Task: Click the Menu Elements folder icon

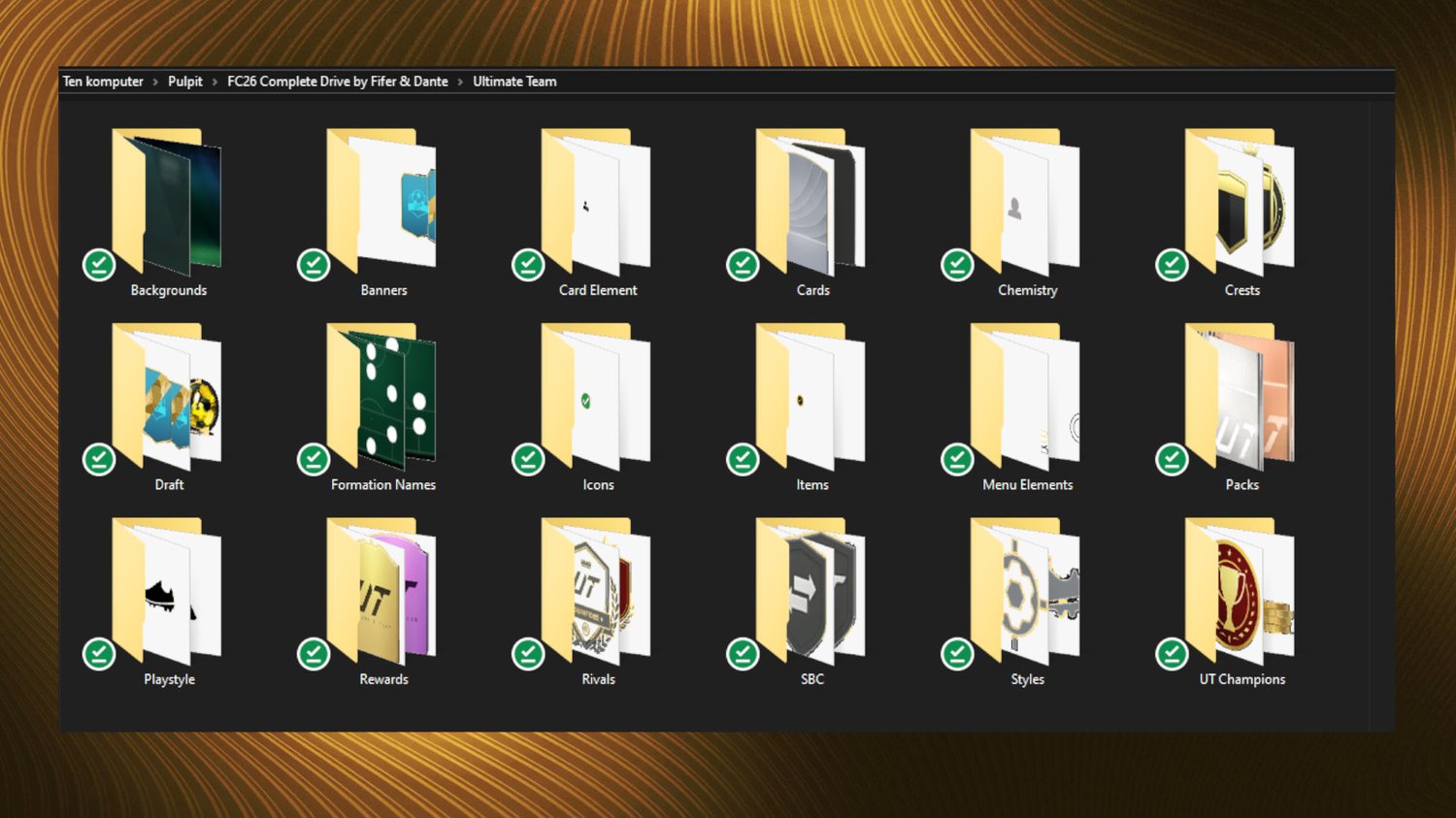Action: (1025, 398)
